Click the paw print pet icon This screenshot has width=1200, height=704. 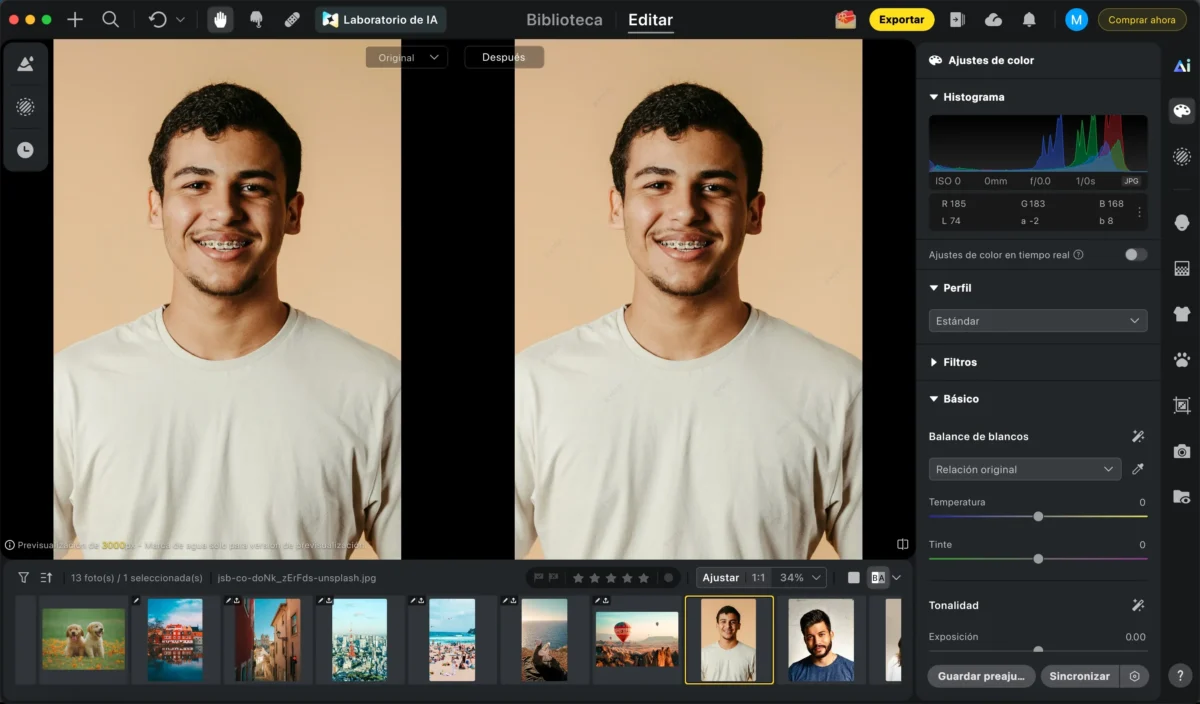[x=1182, y=360]
